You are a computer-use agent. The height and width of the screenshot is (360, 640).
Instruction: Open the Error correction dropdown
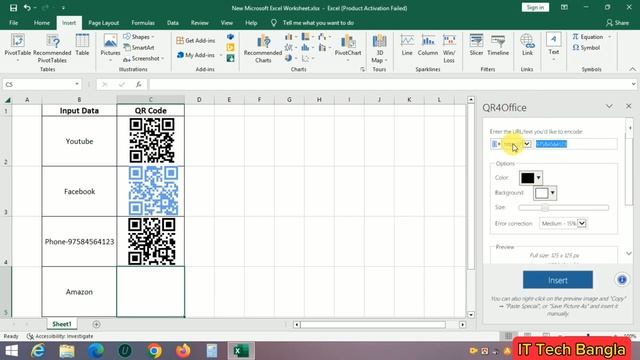click(563, 223)
